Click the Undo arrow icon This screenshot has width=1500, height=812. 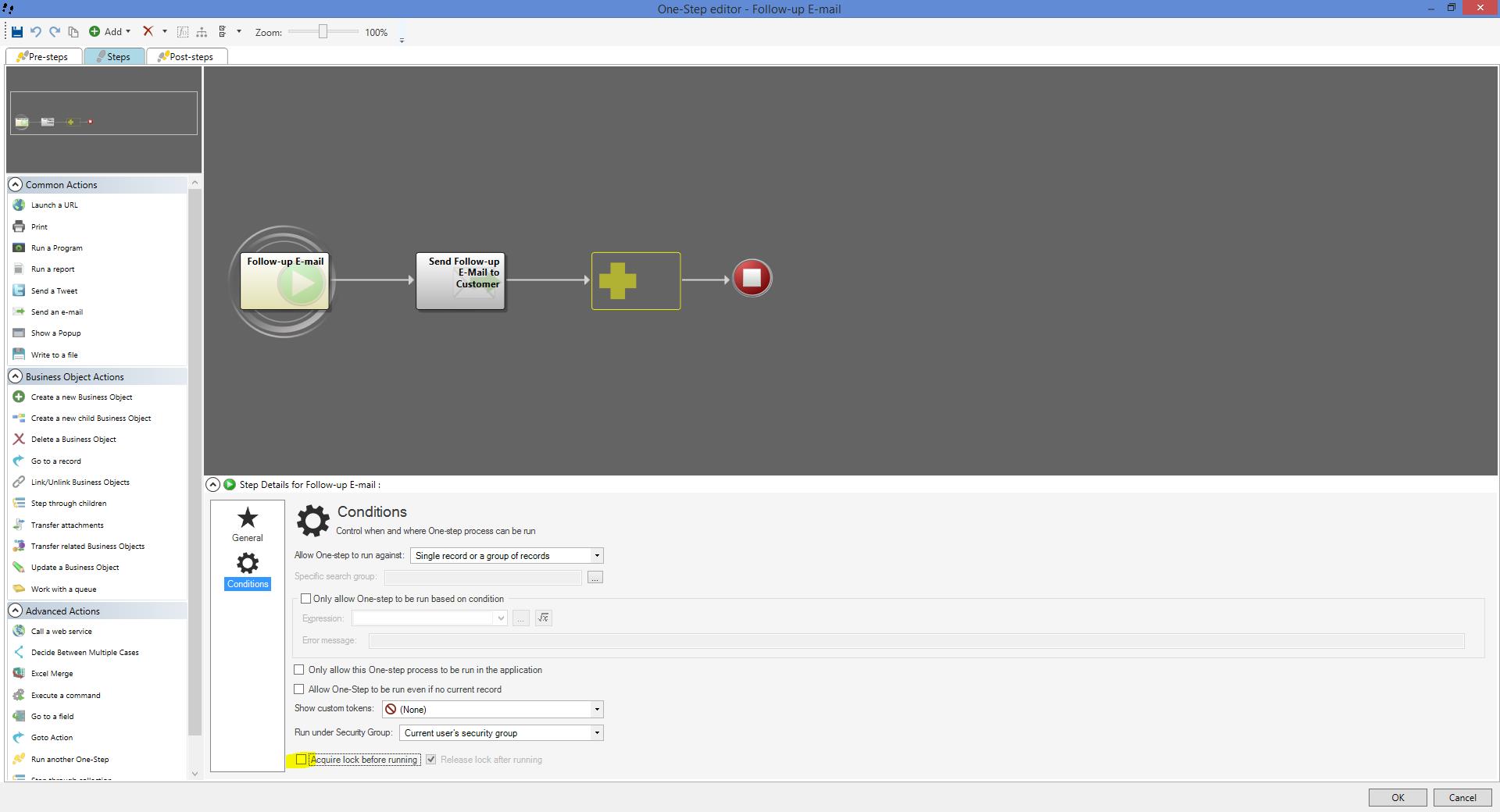pyautogui.click(x=36, y=32)
